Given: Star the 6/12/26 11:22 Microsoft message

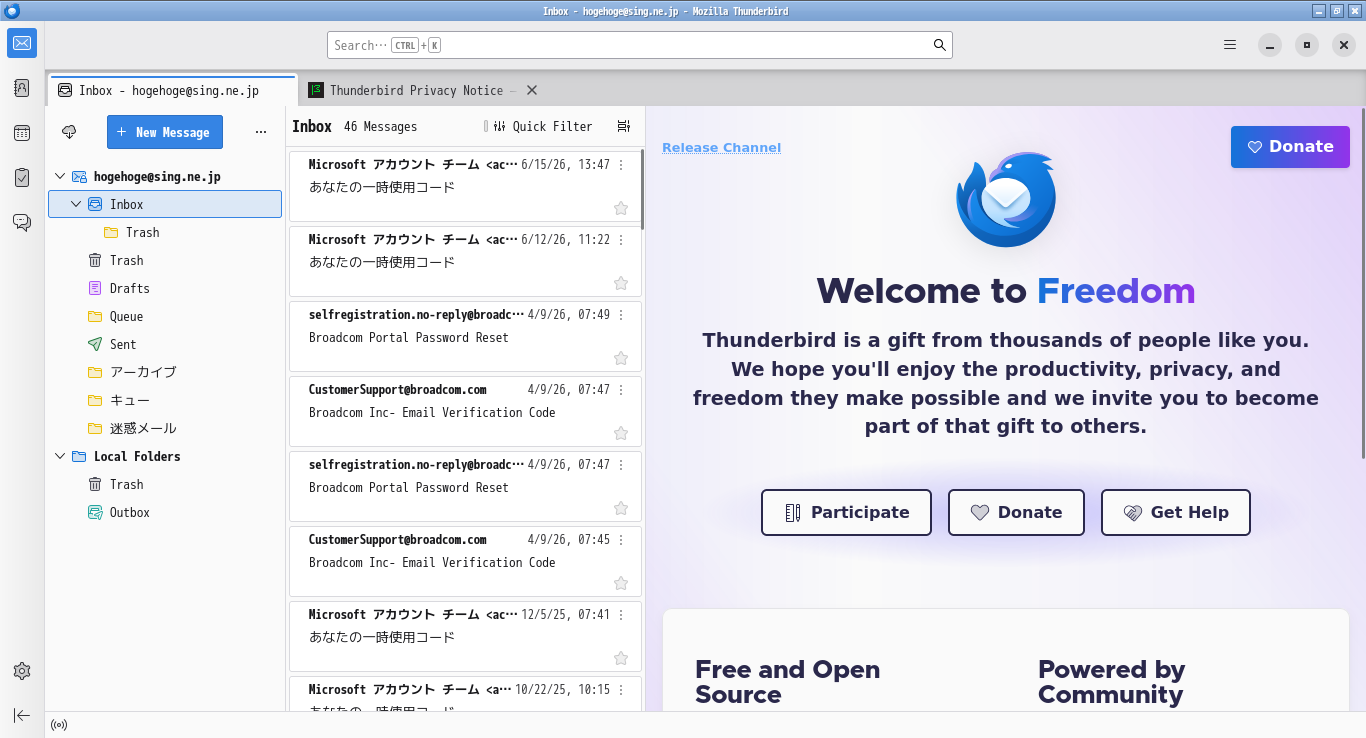Looking at the screenshot, I should click(621, 283).
